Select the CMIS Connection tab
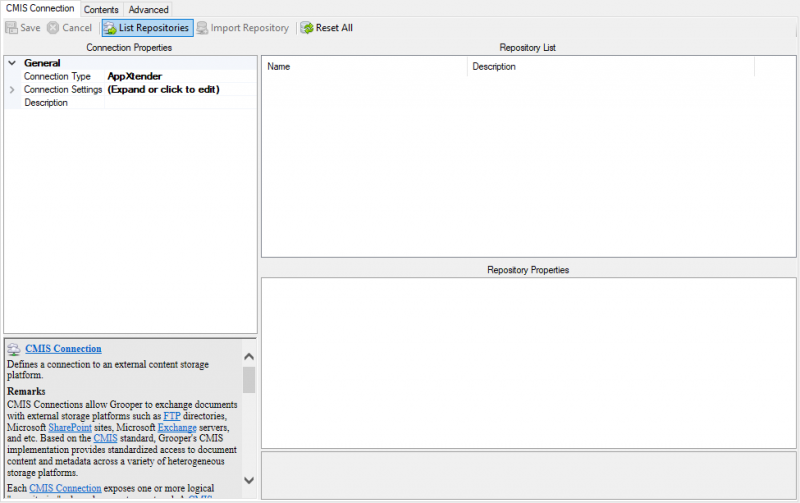800x503 pixels. tap(40, 8)
